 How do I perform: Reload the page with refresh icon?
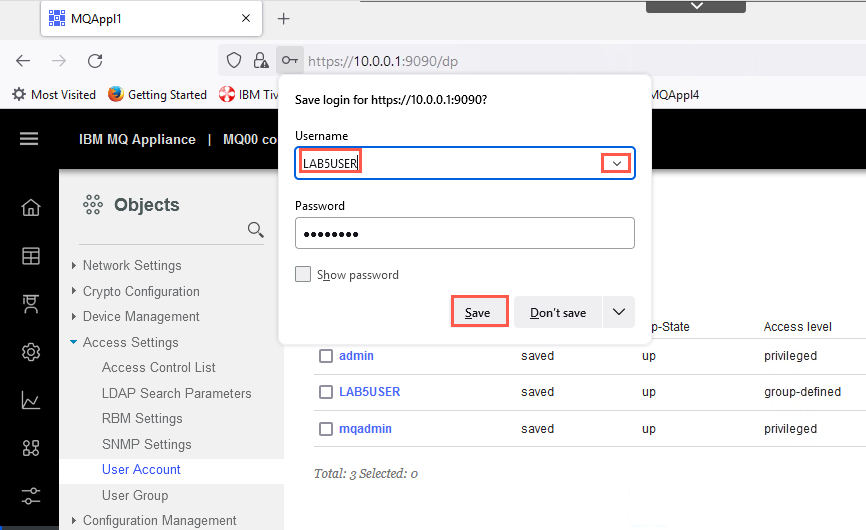pos(95,61)
